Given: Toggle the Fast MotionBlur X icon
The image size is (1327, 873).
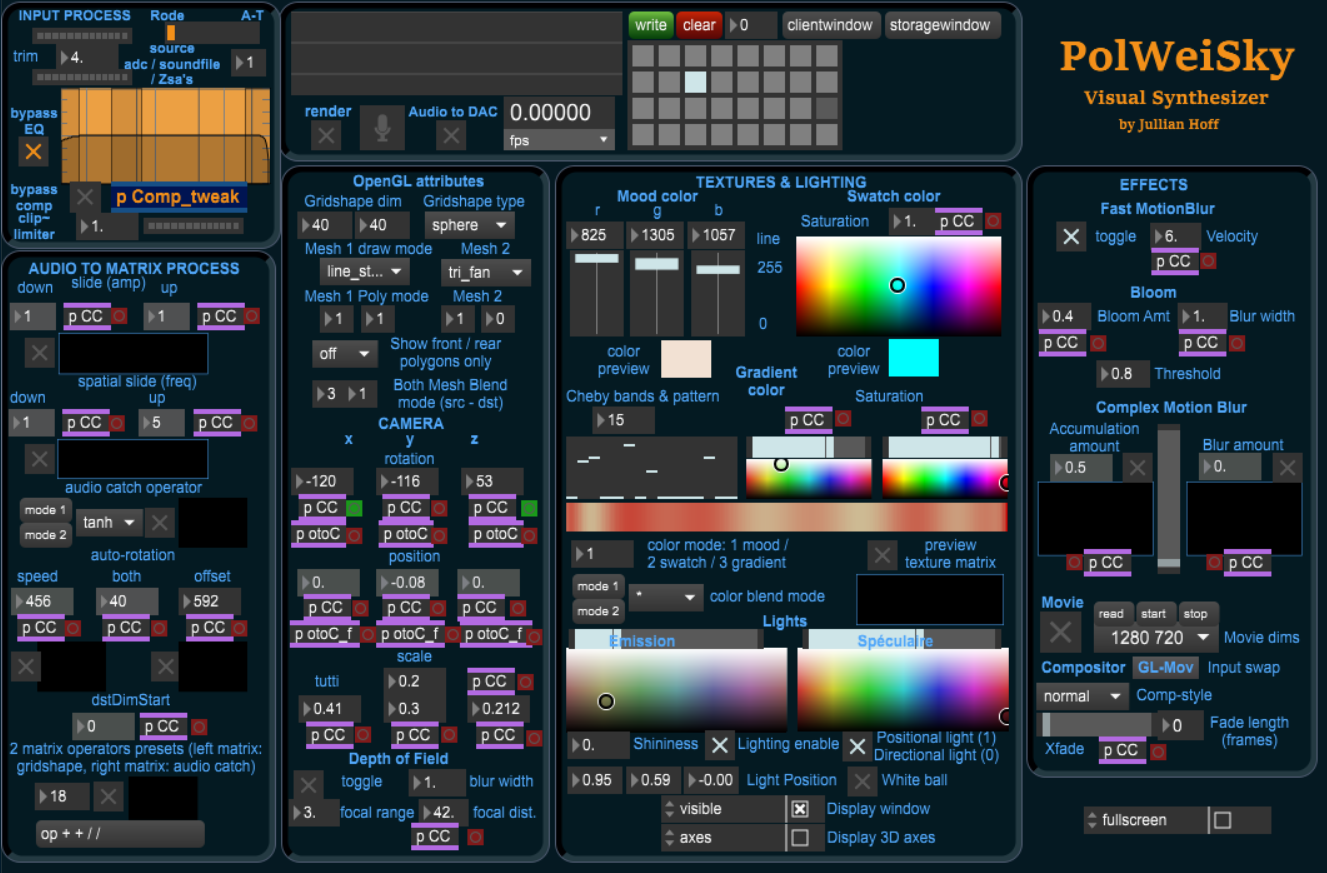Looking at the screenshot, I should pos(1071,236).
